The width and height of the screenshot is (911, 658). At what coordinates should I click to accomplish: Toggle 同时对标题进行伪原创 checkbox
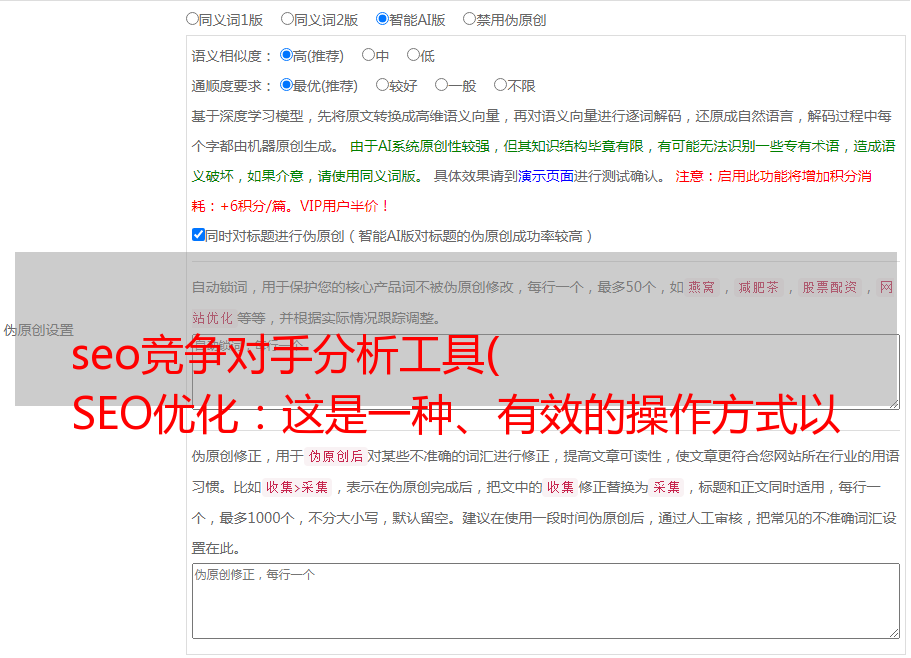198,235
